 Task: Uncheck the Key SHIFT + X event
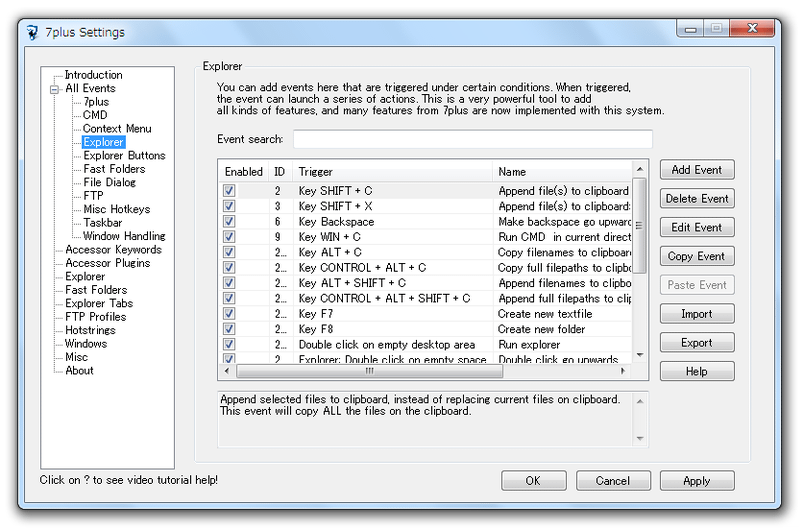point(229,206)
